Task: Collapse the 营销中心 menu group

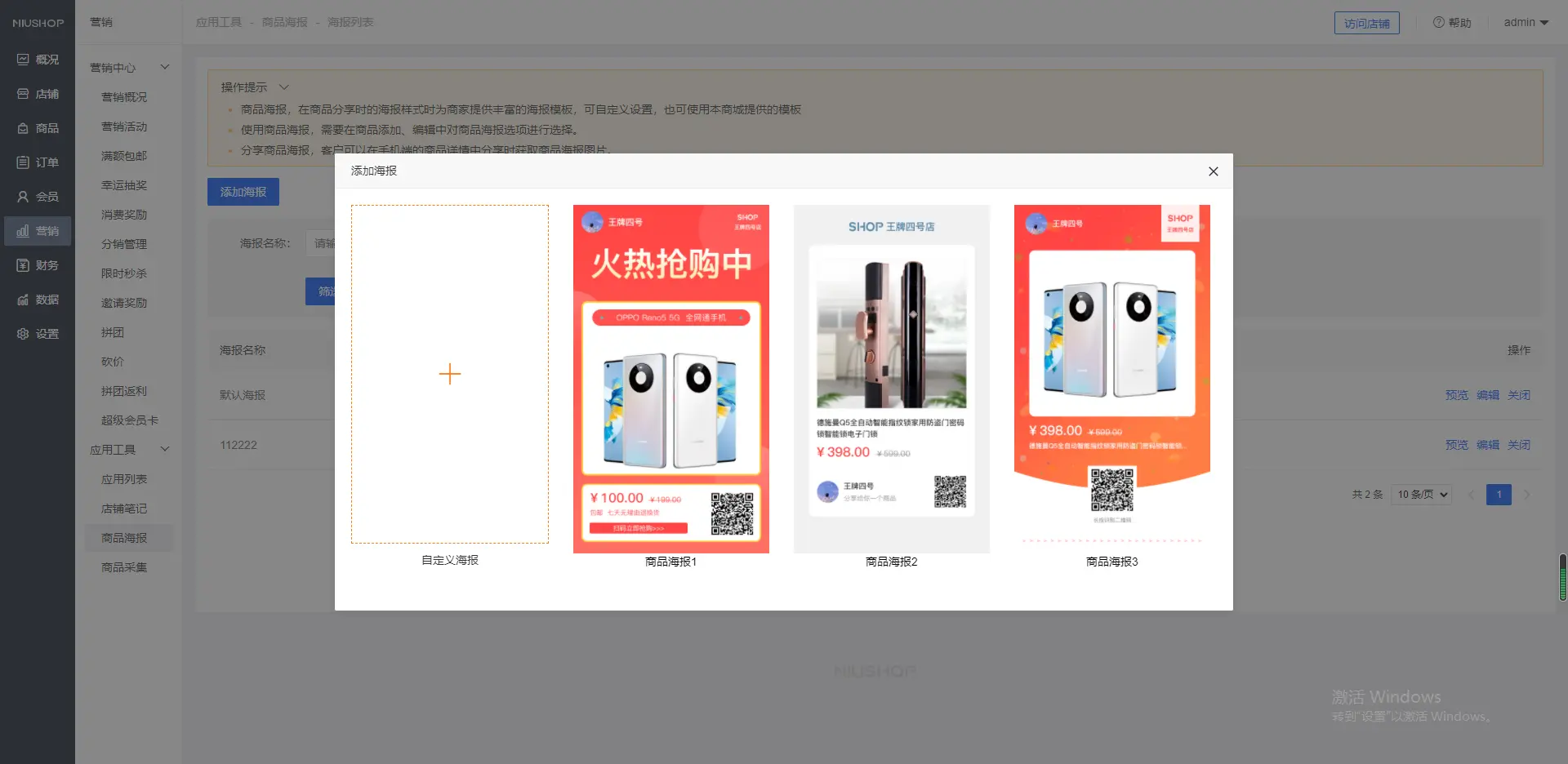Action: coord(164,67)
